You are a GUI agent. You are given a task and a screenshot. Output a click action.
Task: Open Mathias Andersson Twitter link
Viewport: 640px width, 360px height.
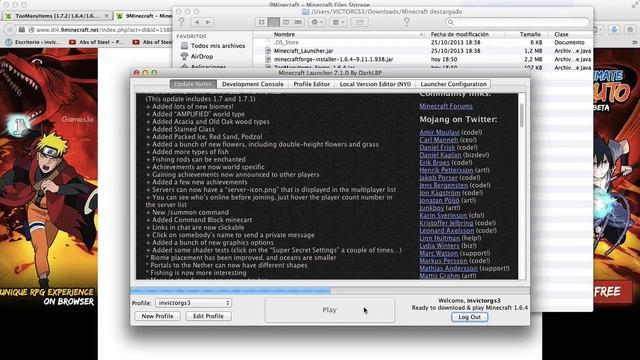(x=448, y=269)
